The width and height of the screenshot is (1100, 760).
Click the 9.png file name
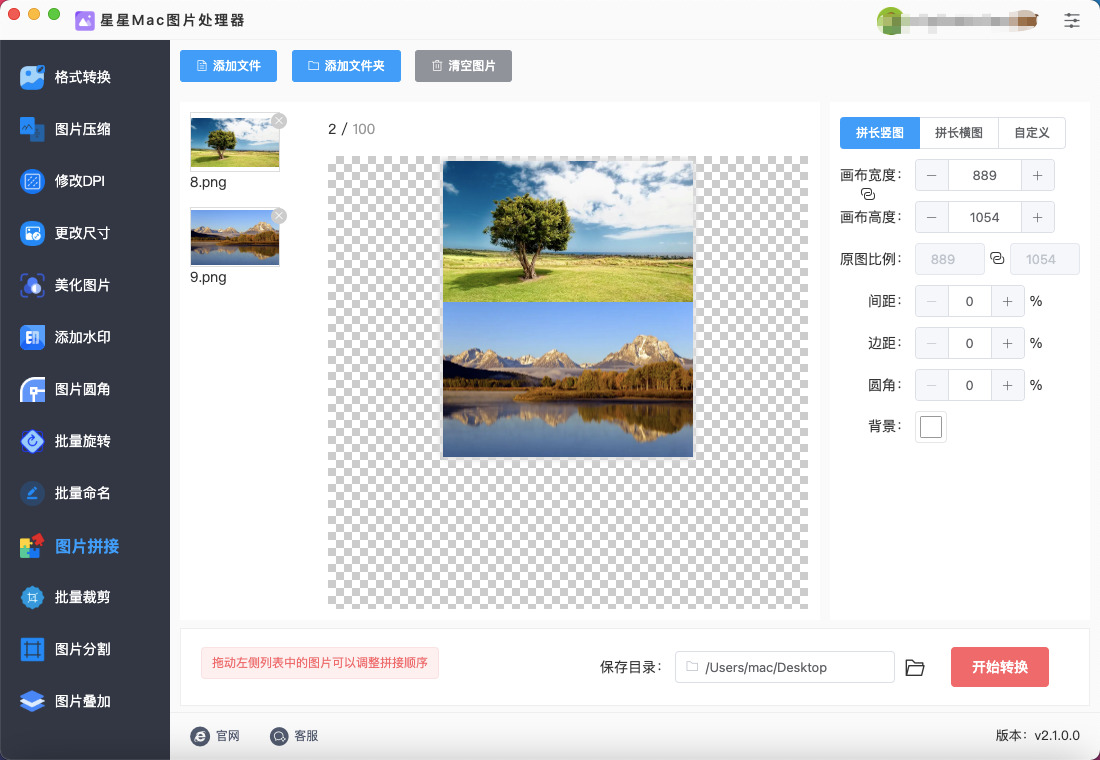208,277
